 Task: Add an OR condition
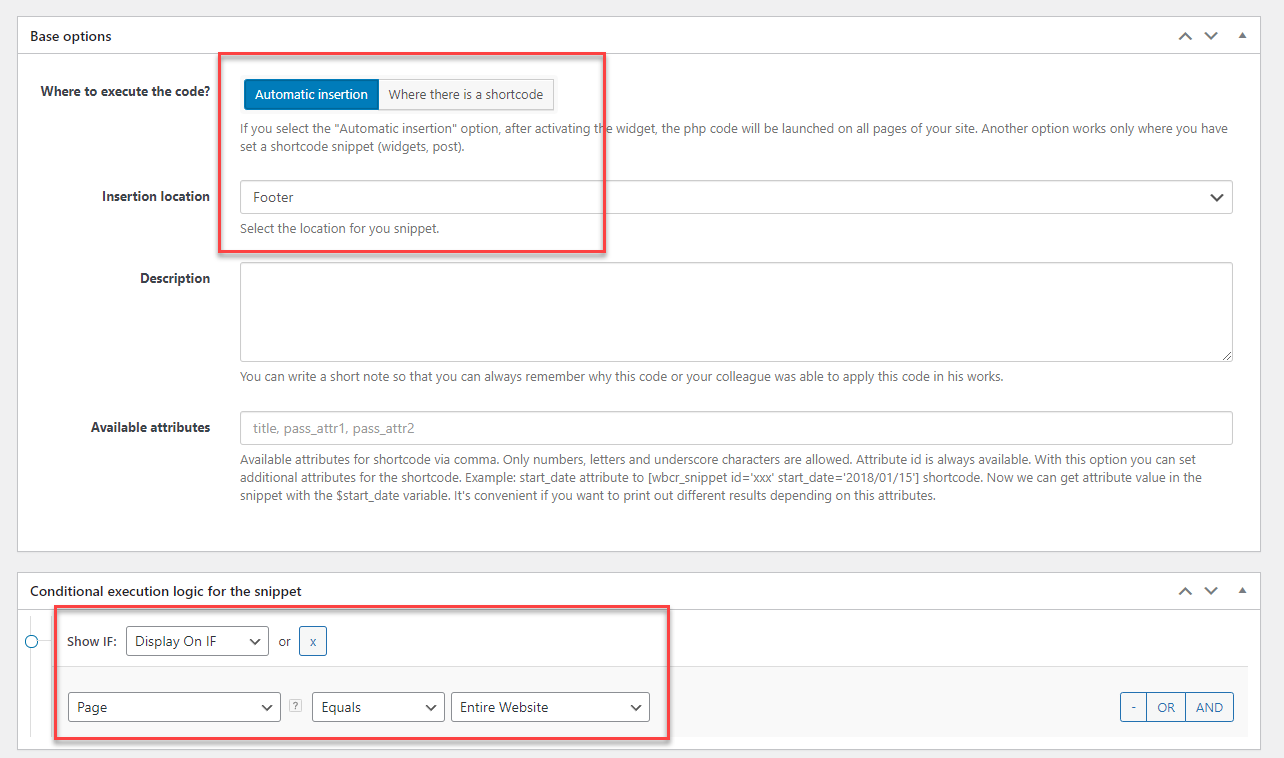point(1166,707)
